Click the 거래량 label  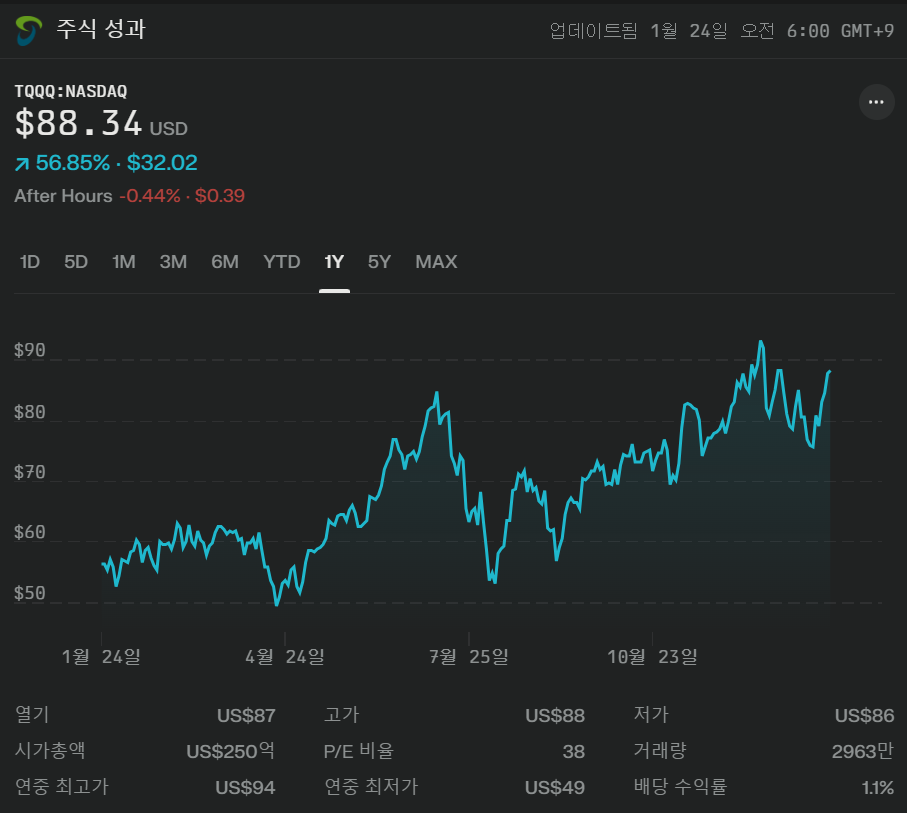pos(660,751)
